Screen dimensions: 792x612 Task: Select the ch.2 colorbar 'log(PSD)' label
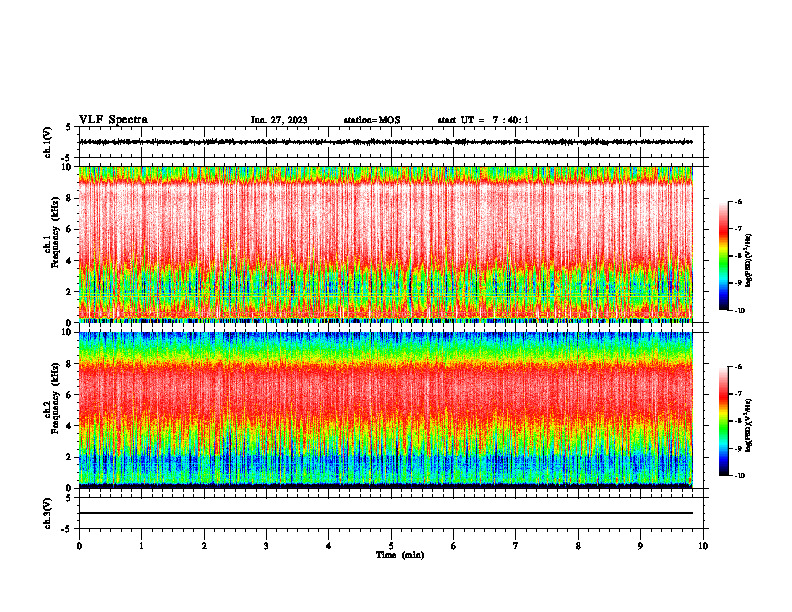coord(749,425)
